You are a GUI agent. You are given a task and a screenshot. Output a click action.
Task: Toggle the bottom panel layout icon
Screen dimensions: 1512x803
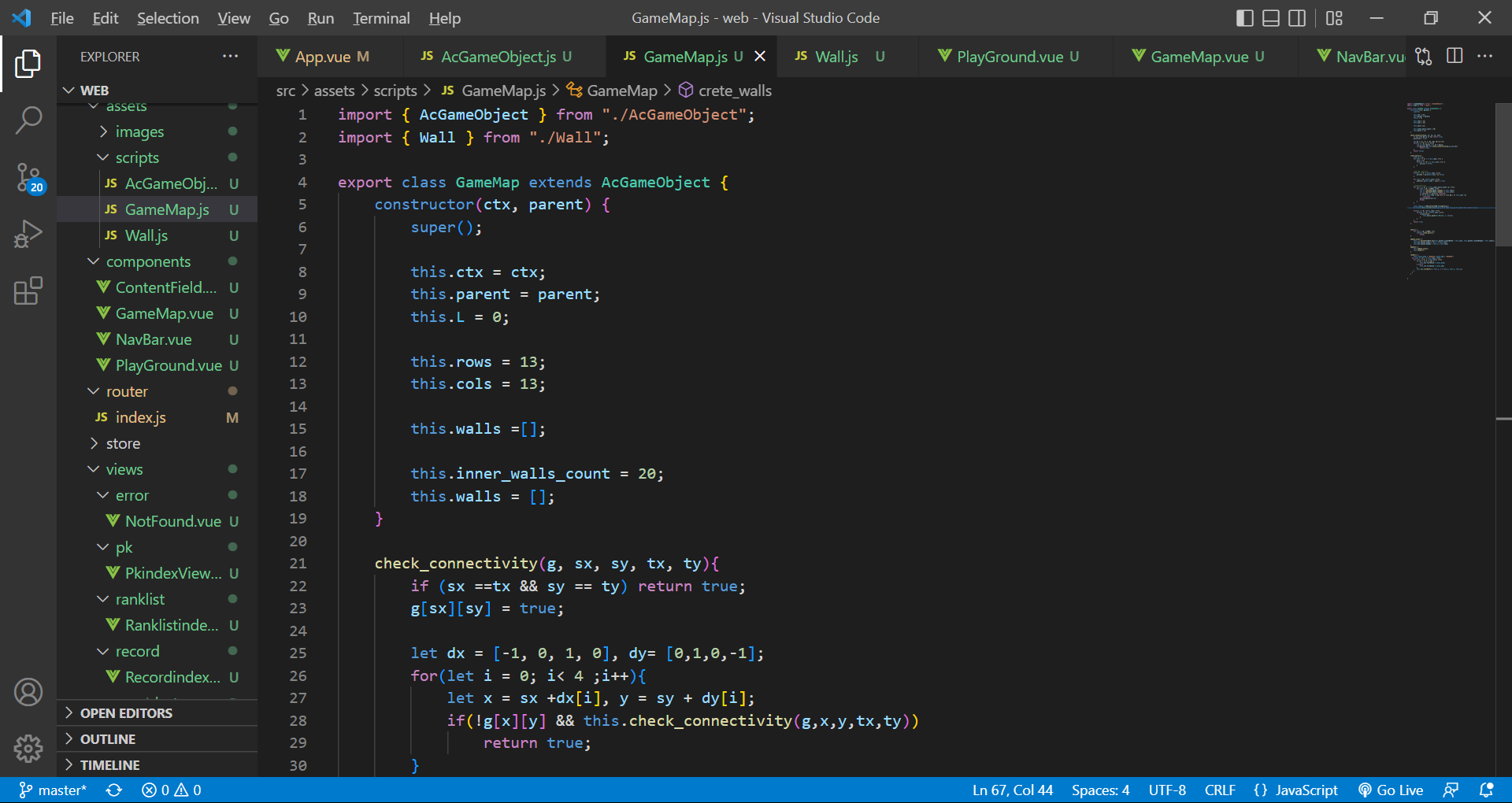point(1271,18)
